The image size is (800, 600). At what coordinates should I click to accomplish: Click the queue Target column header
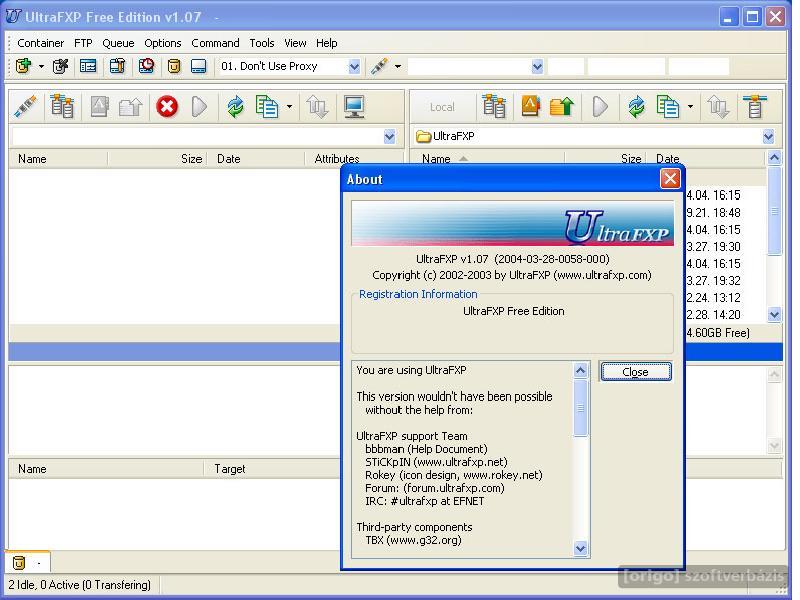[271, 469]
